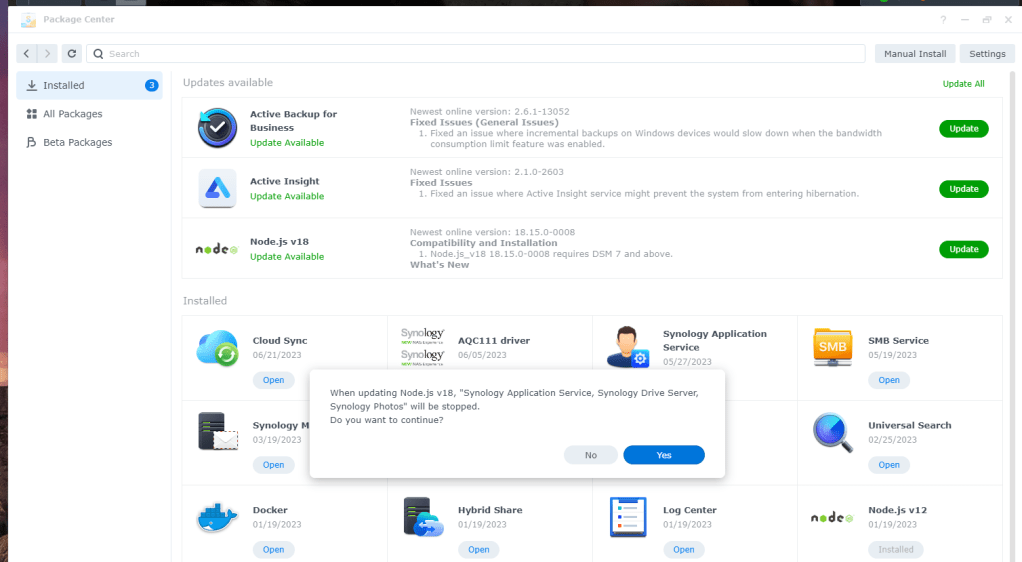Click the Universal Search package name
The height and width of the screenshot is (562, 1022).
(x=909, y=425)
